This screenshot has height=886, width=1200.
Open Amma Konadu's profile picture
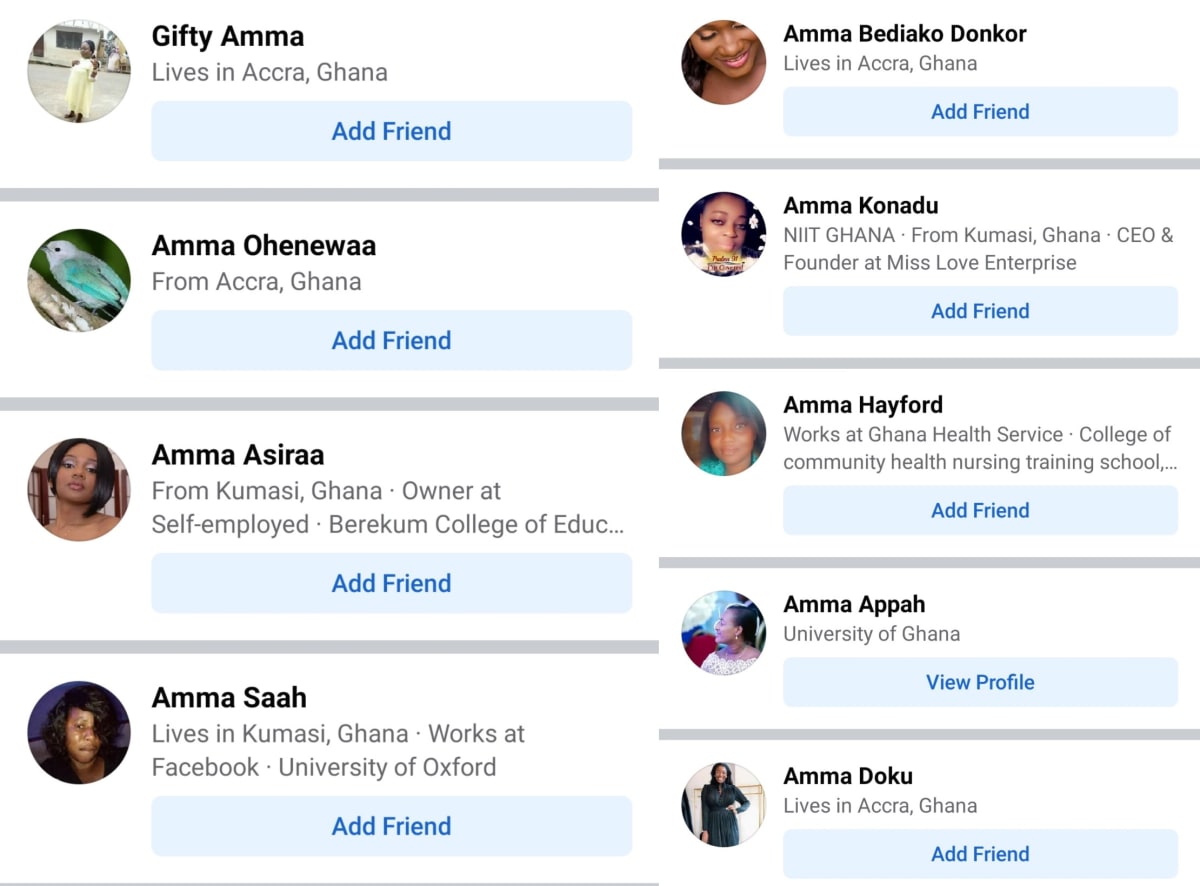[x=724, y=234]
